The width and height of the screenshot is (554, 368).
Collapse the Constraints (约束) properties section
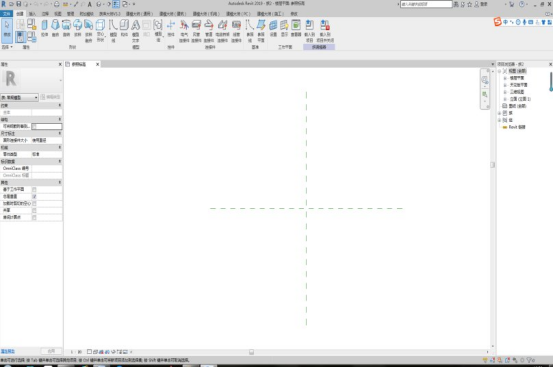click(x=59, y=105)
